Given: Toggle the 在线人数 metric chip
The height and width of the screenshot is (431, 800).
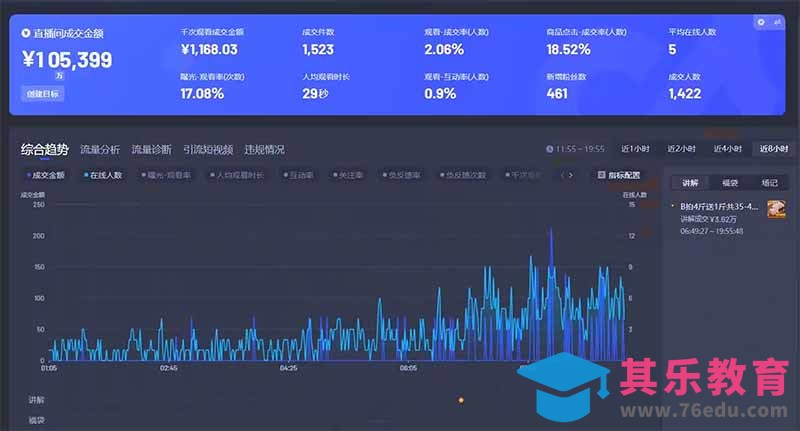Looking at the screenshot, I should point(103,175).
